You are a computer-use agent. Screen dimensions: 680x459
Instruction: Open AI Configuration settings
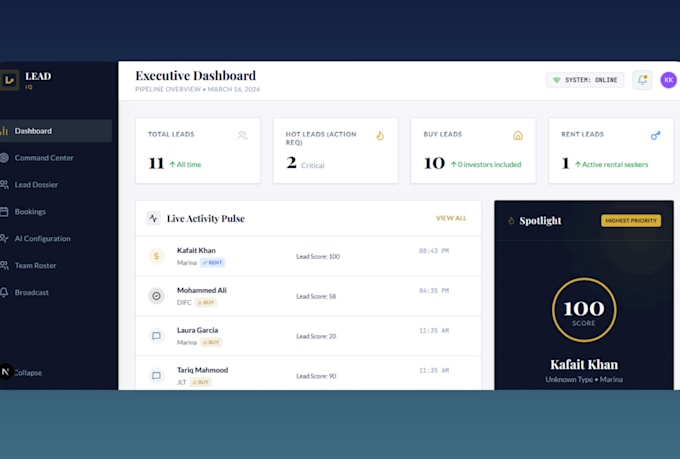click(x=42, y=239)
